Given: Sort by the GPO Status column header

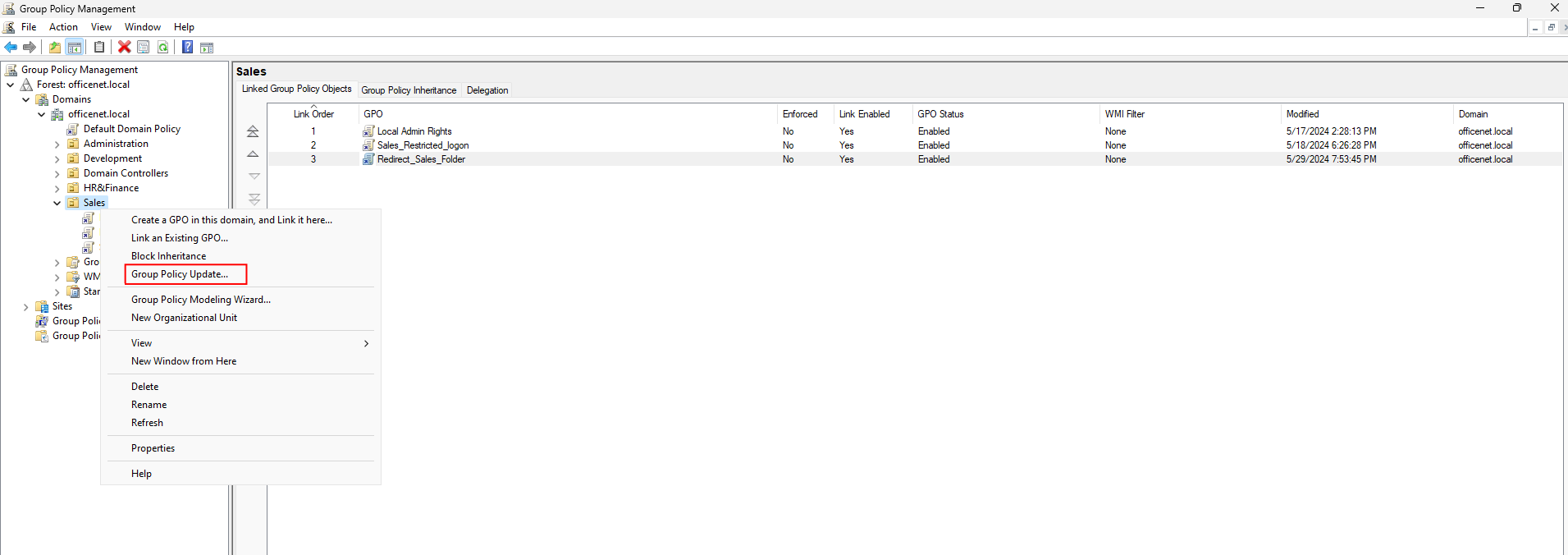Looking at the screenshot, I should (1006, 114).
